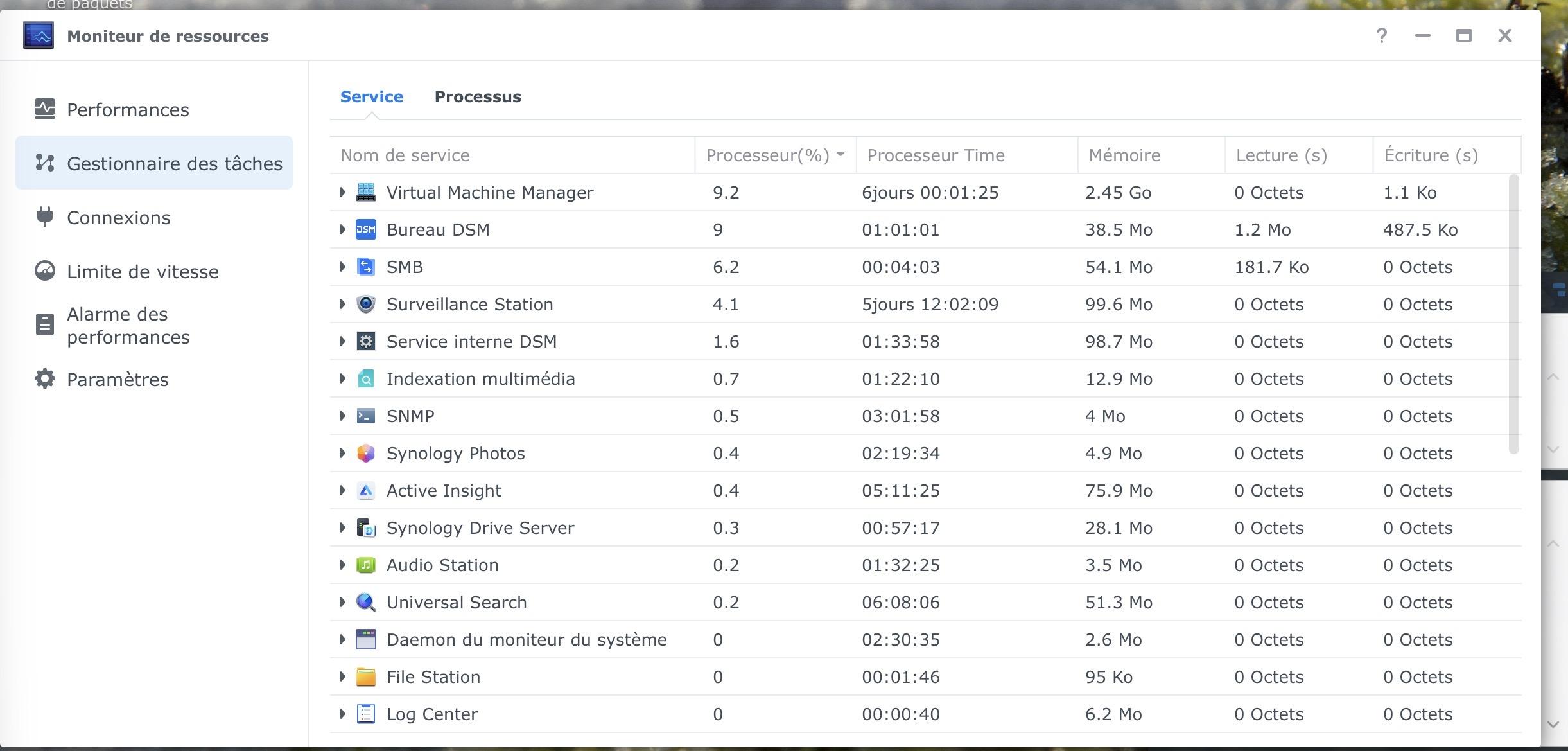Click the Service interne DSM gear icon

tap(366, 341)
